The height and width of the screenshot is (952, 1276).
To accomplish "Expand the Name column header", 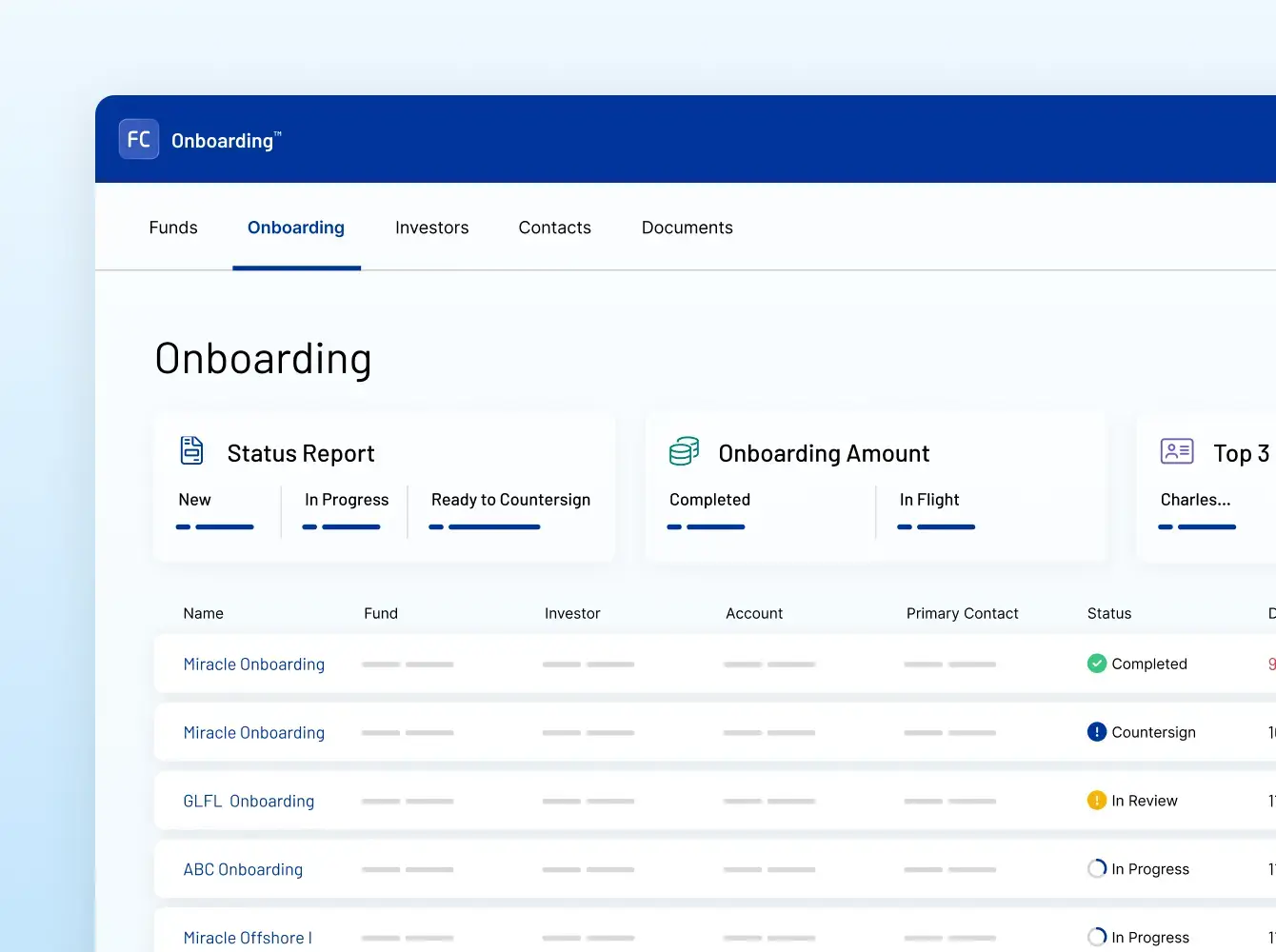I will [x=203, y=613].
